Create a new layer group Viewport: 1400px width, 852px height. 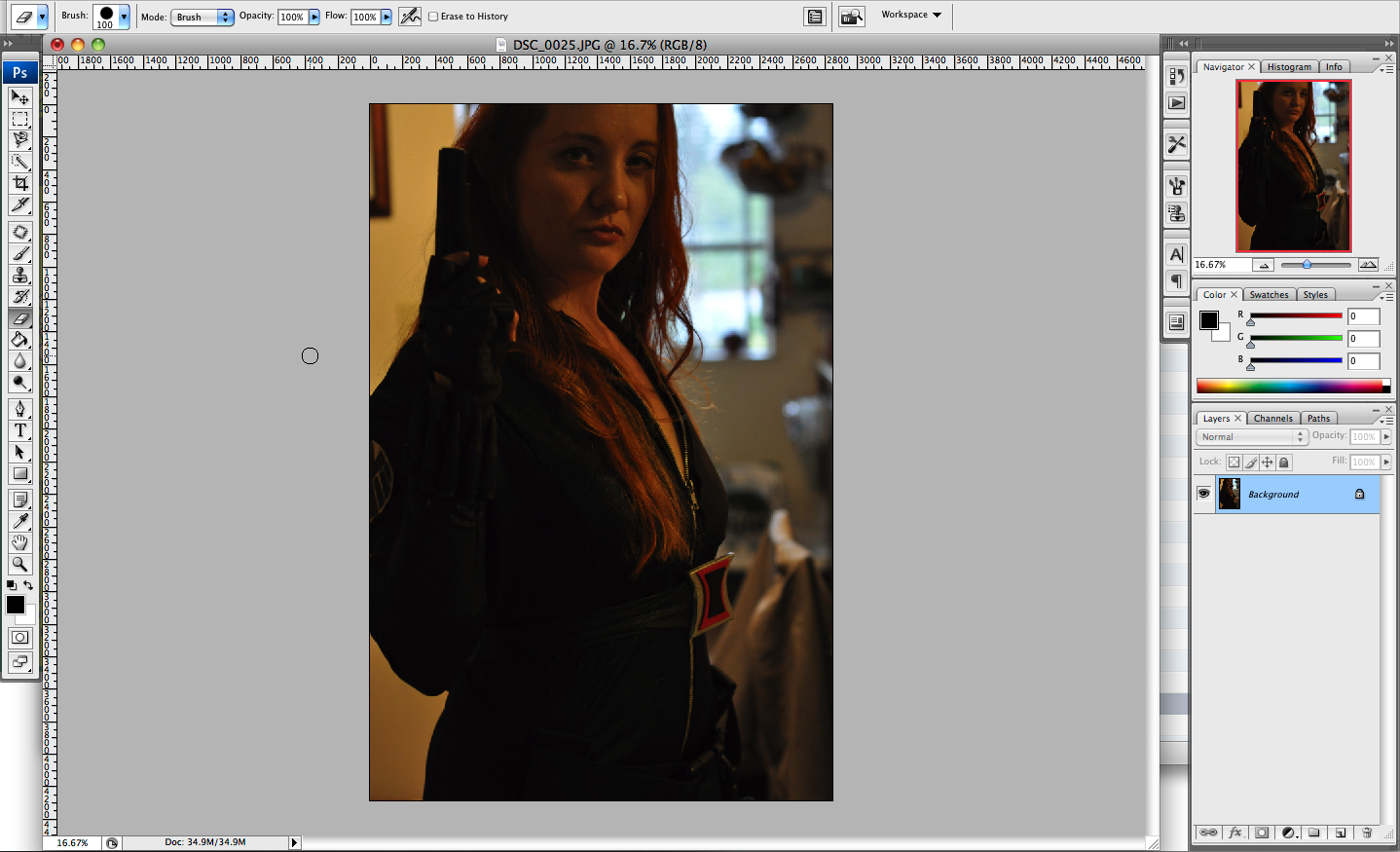tap(1314, 833)
